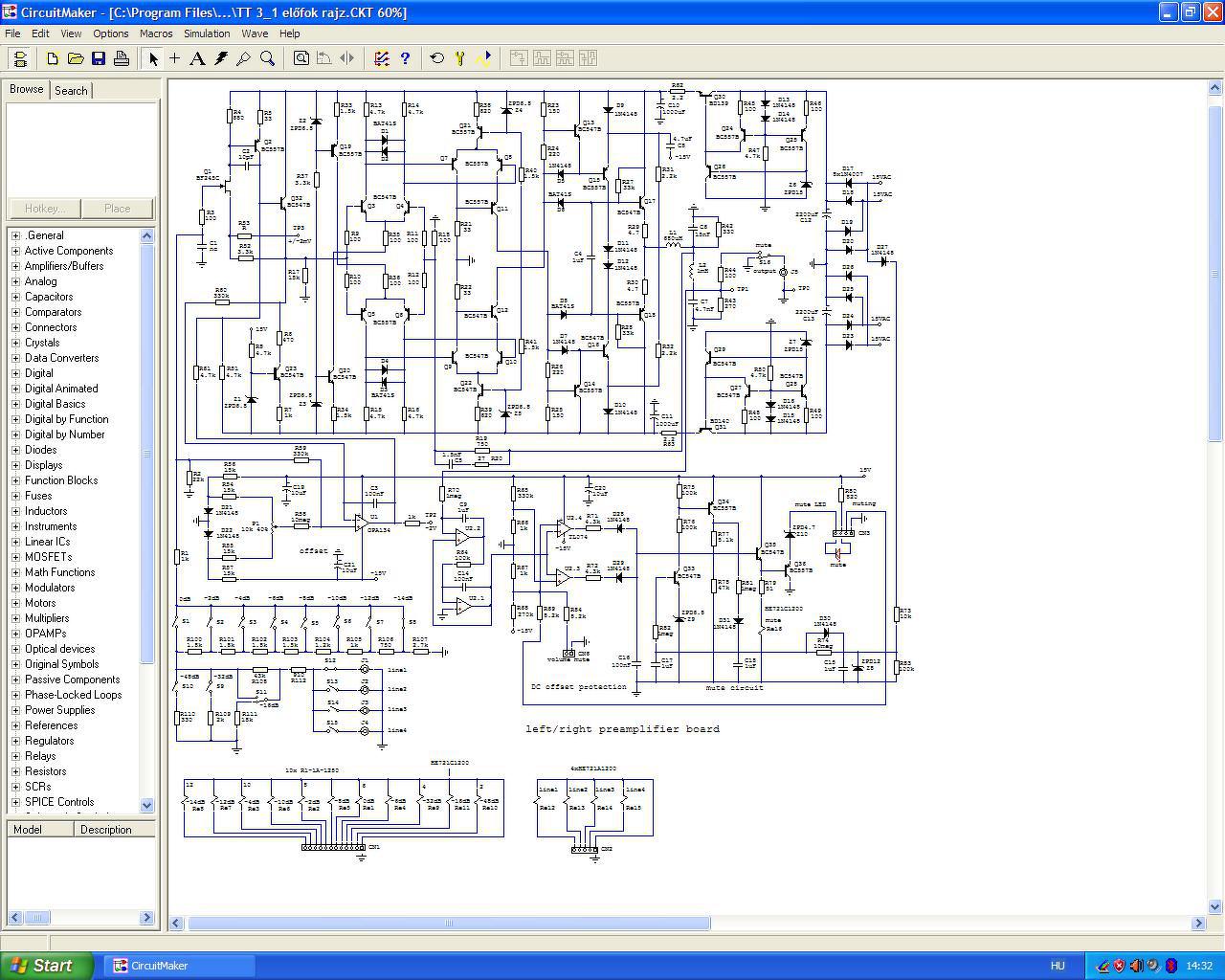Select the "Phase-Locked Loops" tree label
This screenshot has width=1225, height=980.
point(73,695)
